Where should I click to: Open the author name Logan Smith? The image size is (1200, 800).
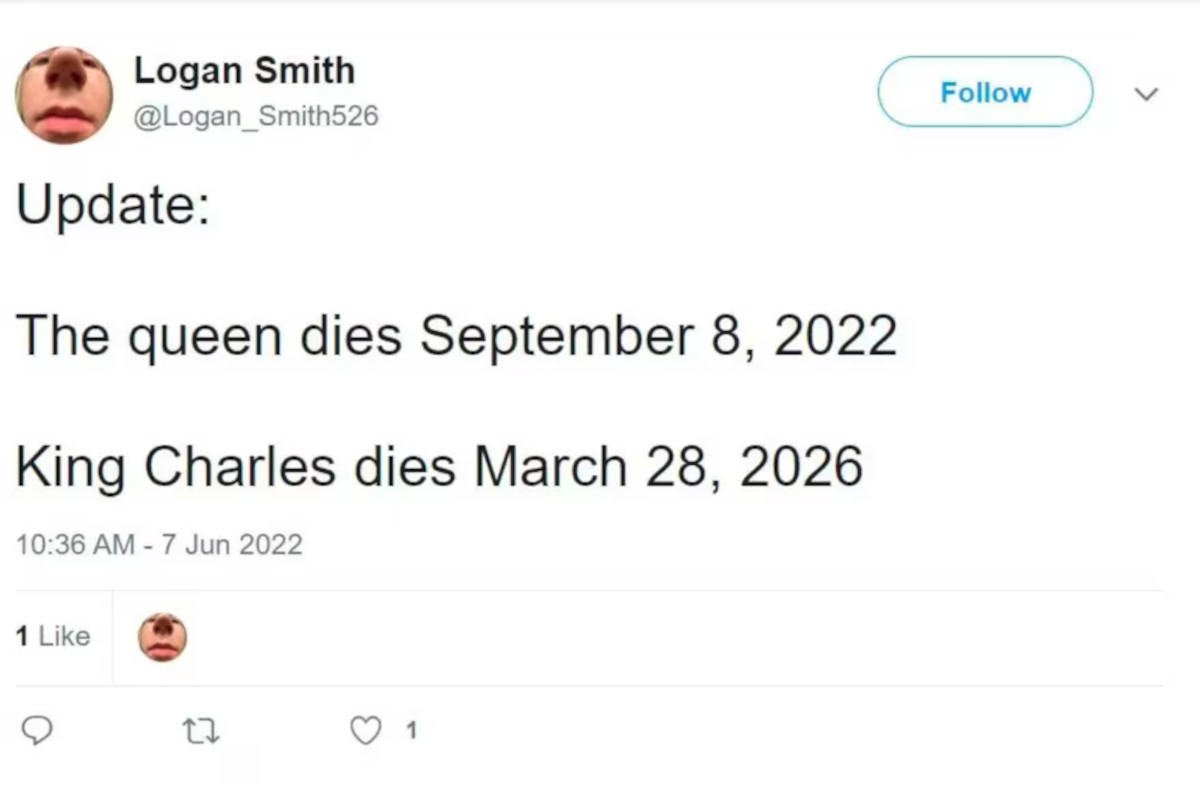(244, 69)
